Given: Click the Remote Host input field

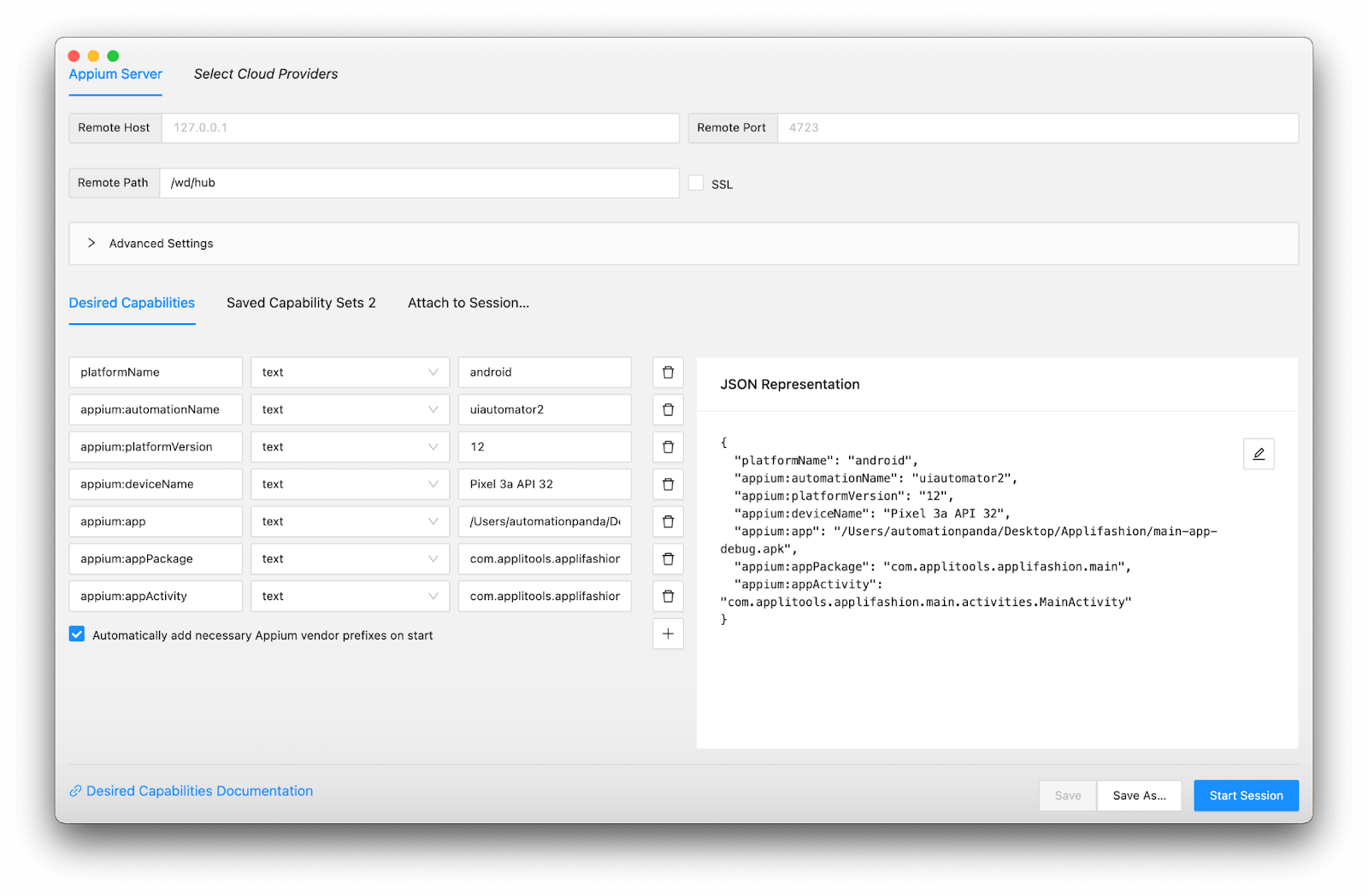Looking at the screenshot, I should point(420,128).
